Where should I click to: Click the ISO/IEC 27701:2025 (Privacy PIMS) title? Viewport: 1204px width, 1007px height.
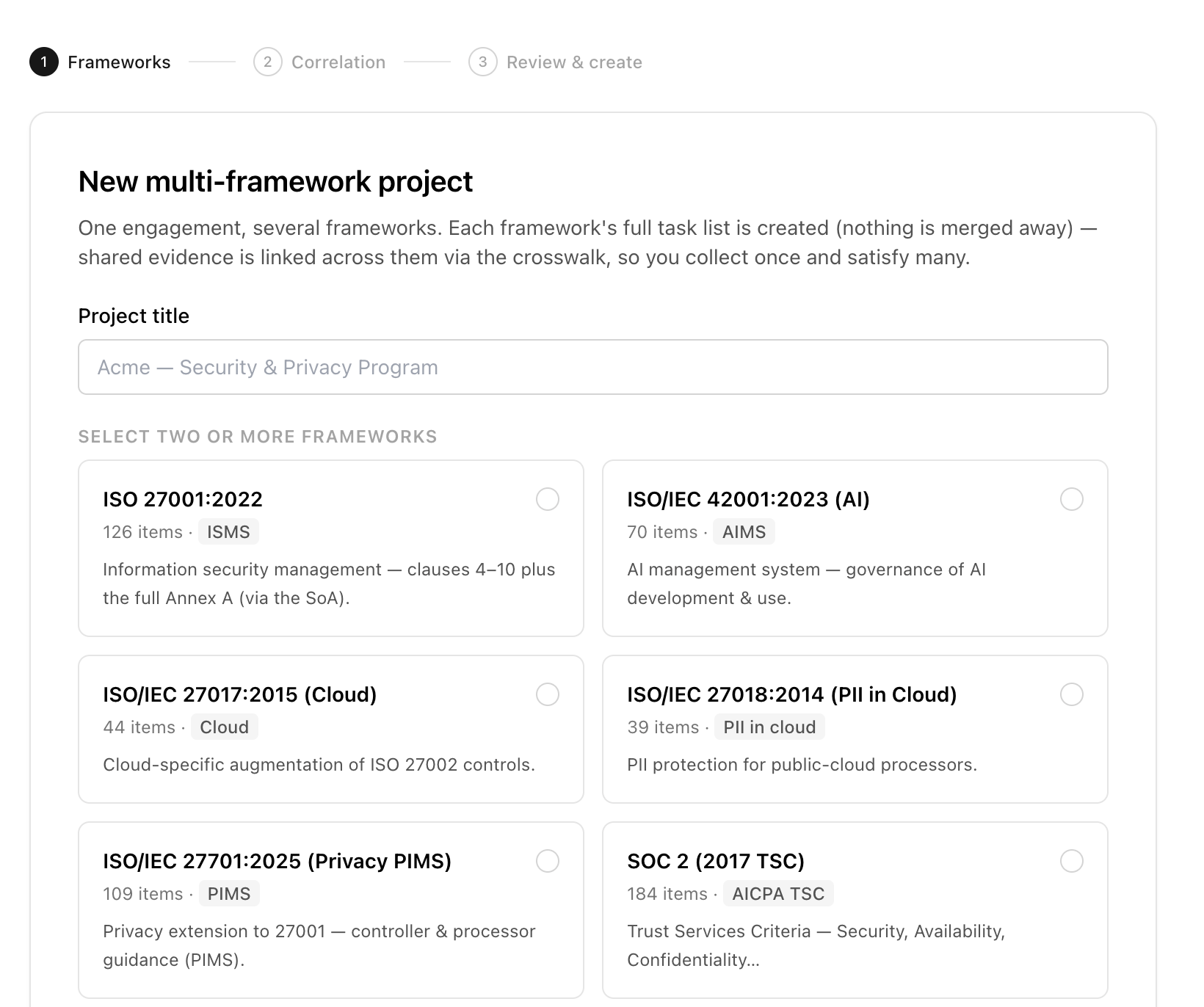[278, 861]
